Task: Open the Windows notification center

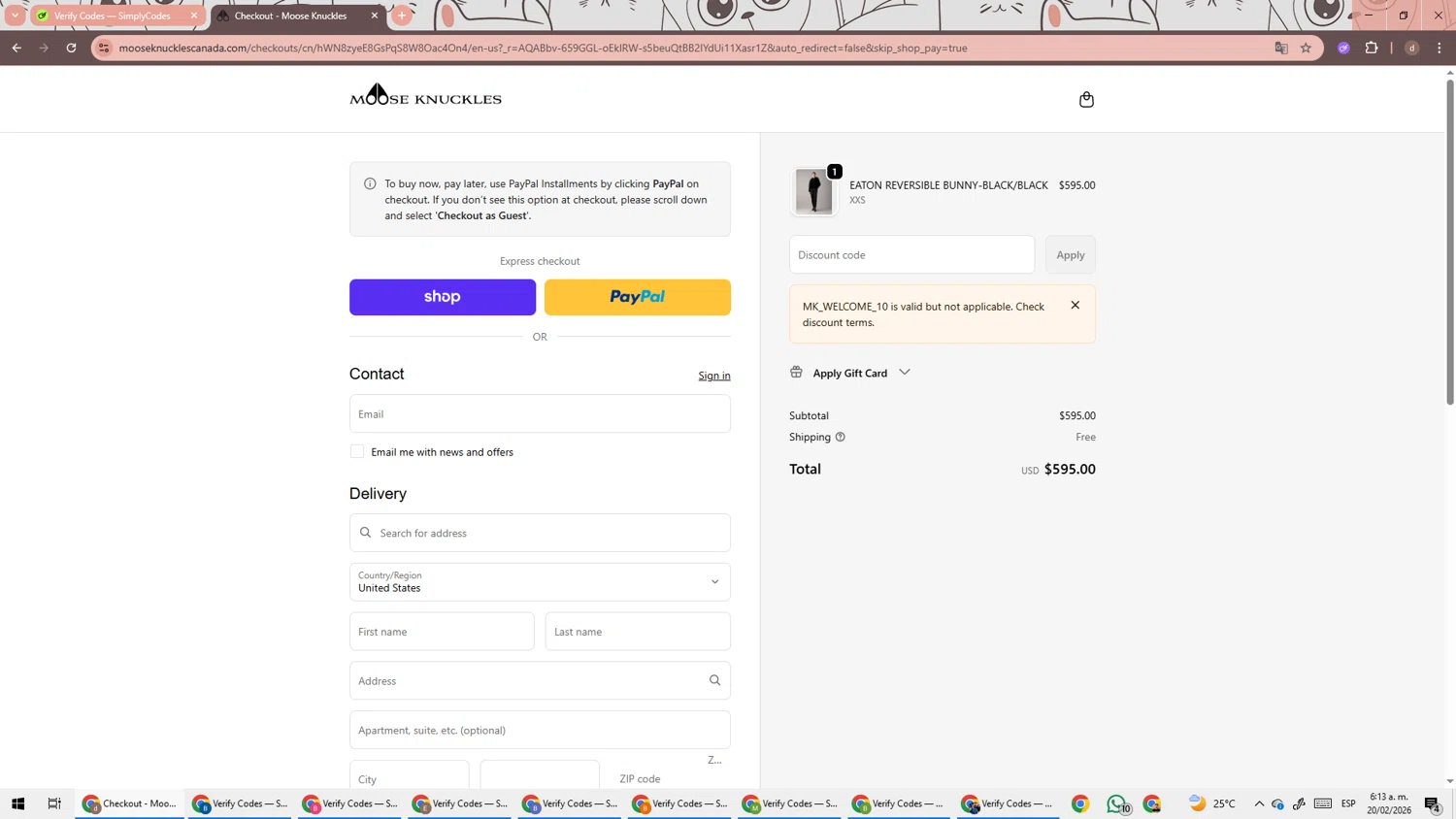Action: (1433, 803)
